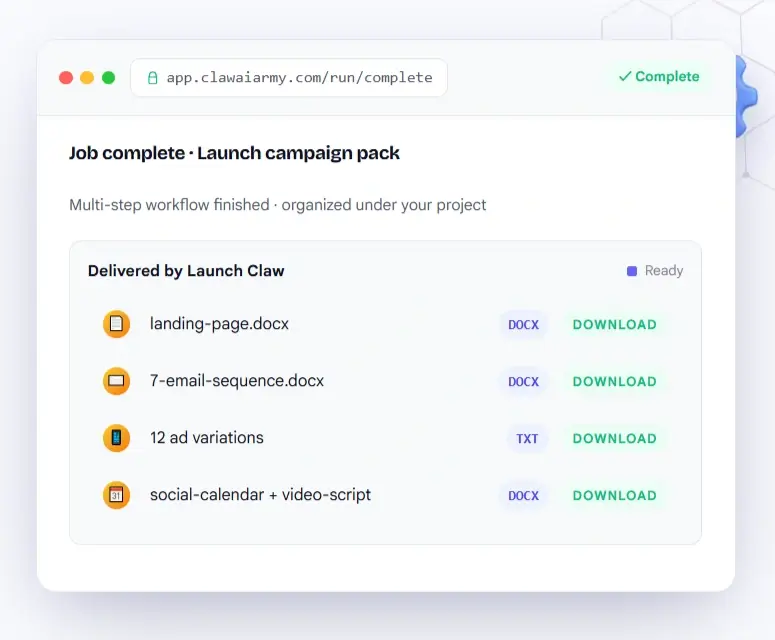Image resolution: width=775 pixels, height=640 pixels.
Task: Click the Ready status label
Action: [664, 271]
